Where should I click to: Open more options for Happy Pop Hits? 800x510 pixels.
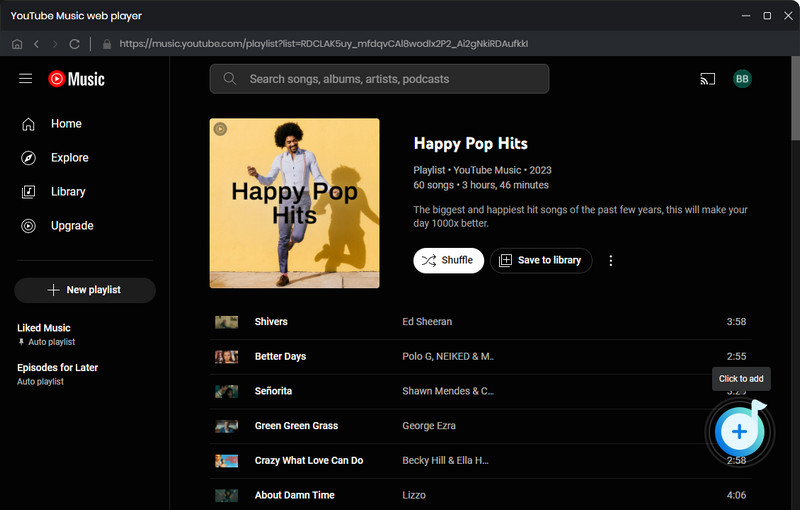[x=610, y=261]
